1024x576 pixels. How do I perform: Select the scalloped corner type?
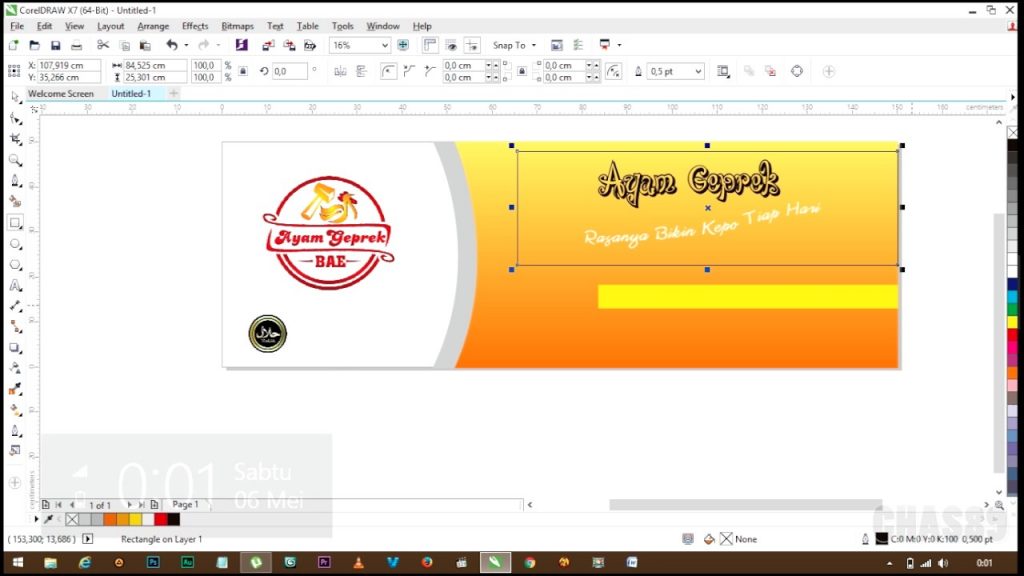pyautogui.click(x=409, y=71)
